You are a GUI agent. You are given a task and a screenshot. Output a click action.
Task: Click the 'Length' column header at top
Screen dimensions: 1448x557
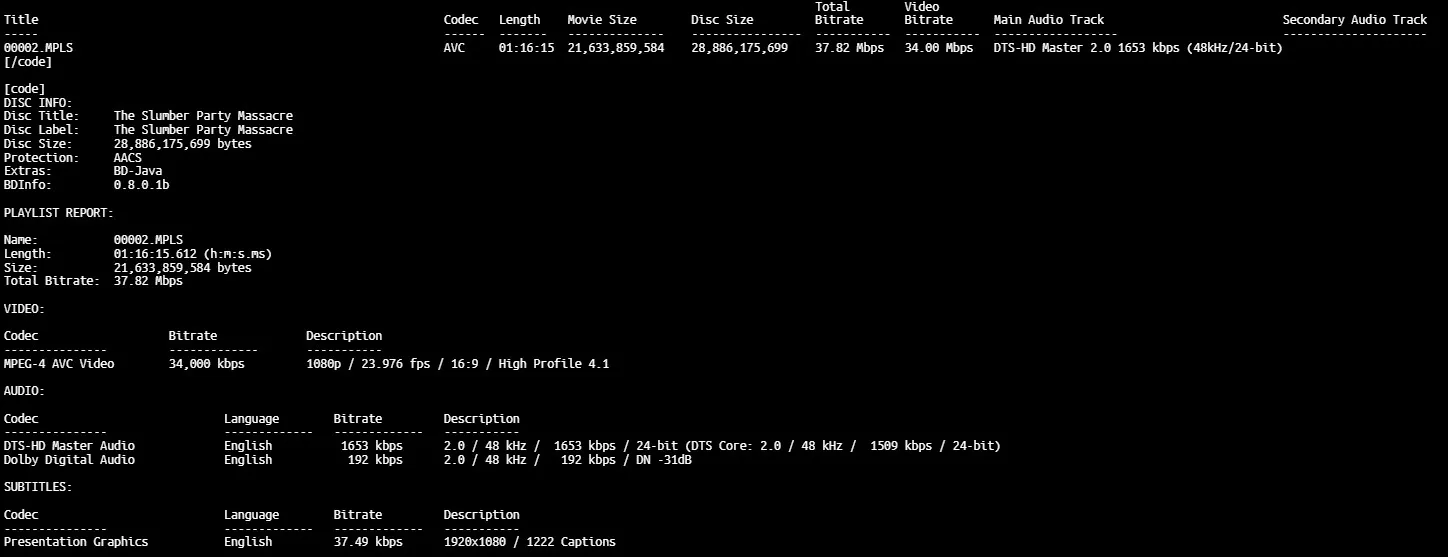click(x=519, y=20)
